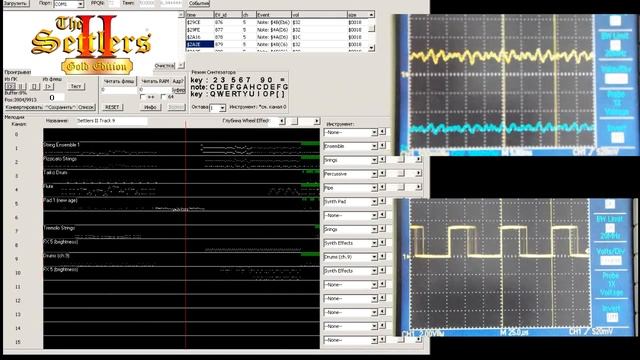640x360 pixels.
Task: Click the RESET button
Action: pos(112,107)
